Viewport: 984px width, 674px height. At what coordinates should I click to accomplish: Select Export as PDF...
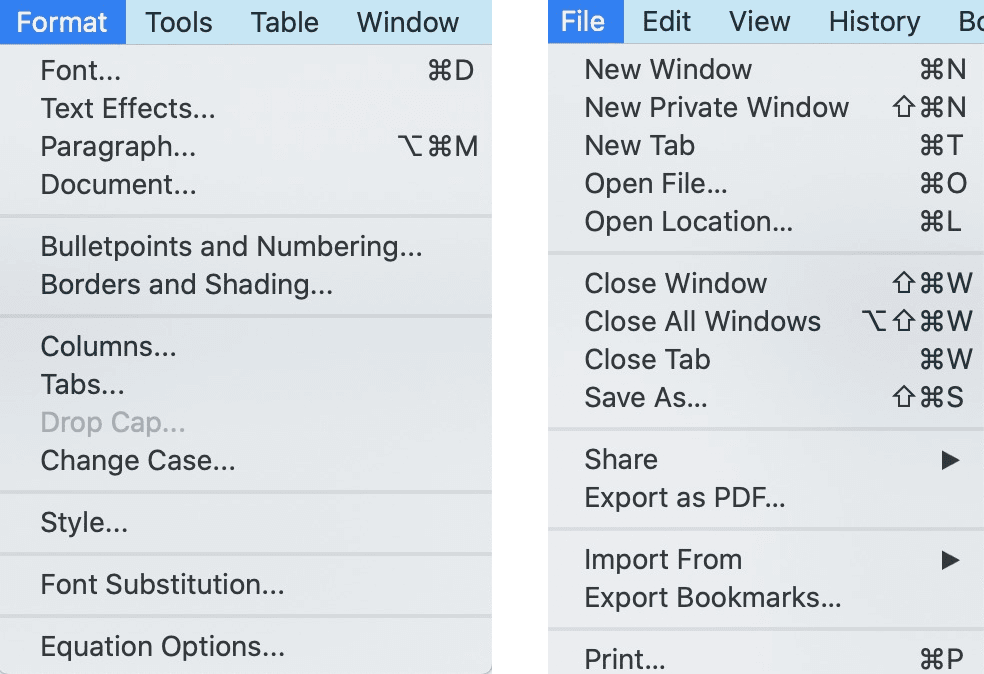pyautogui.click(x=684, y=497)
